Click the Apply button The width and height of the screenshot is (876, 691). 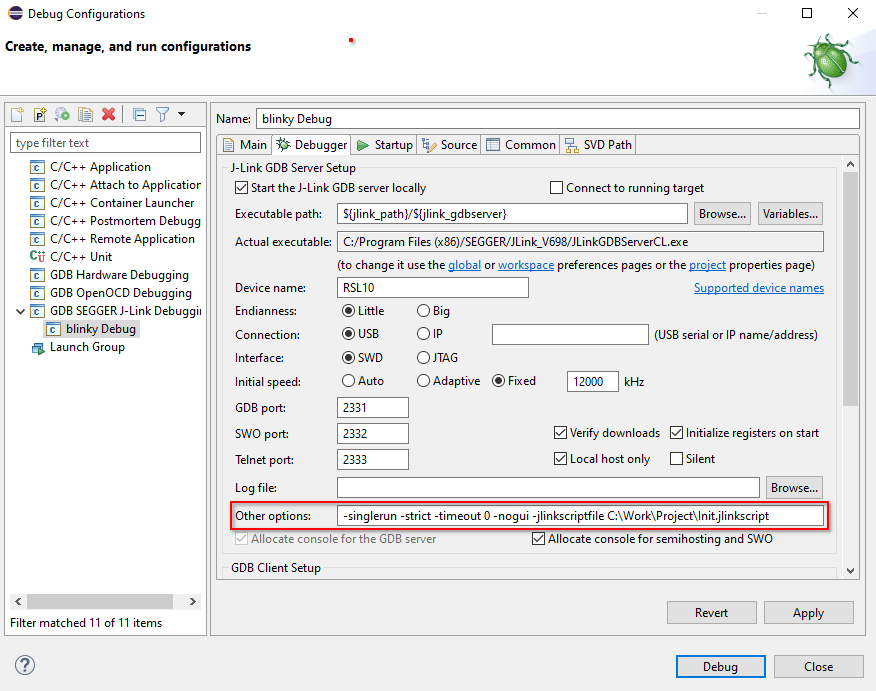807,613
